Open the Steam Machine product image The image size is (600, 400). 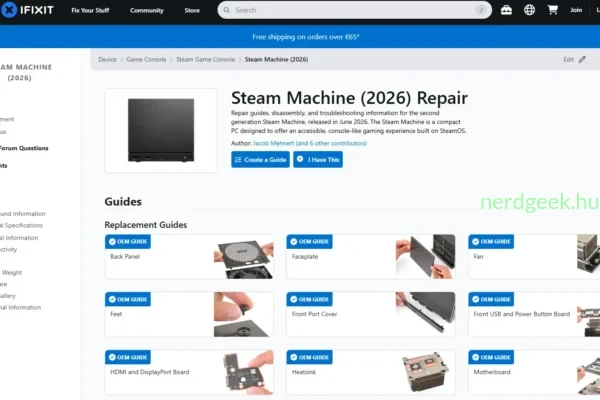161,130
